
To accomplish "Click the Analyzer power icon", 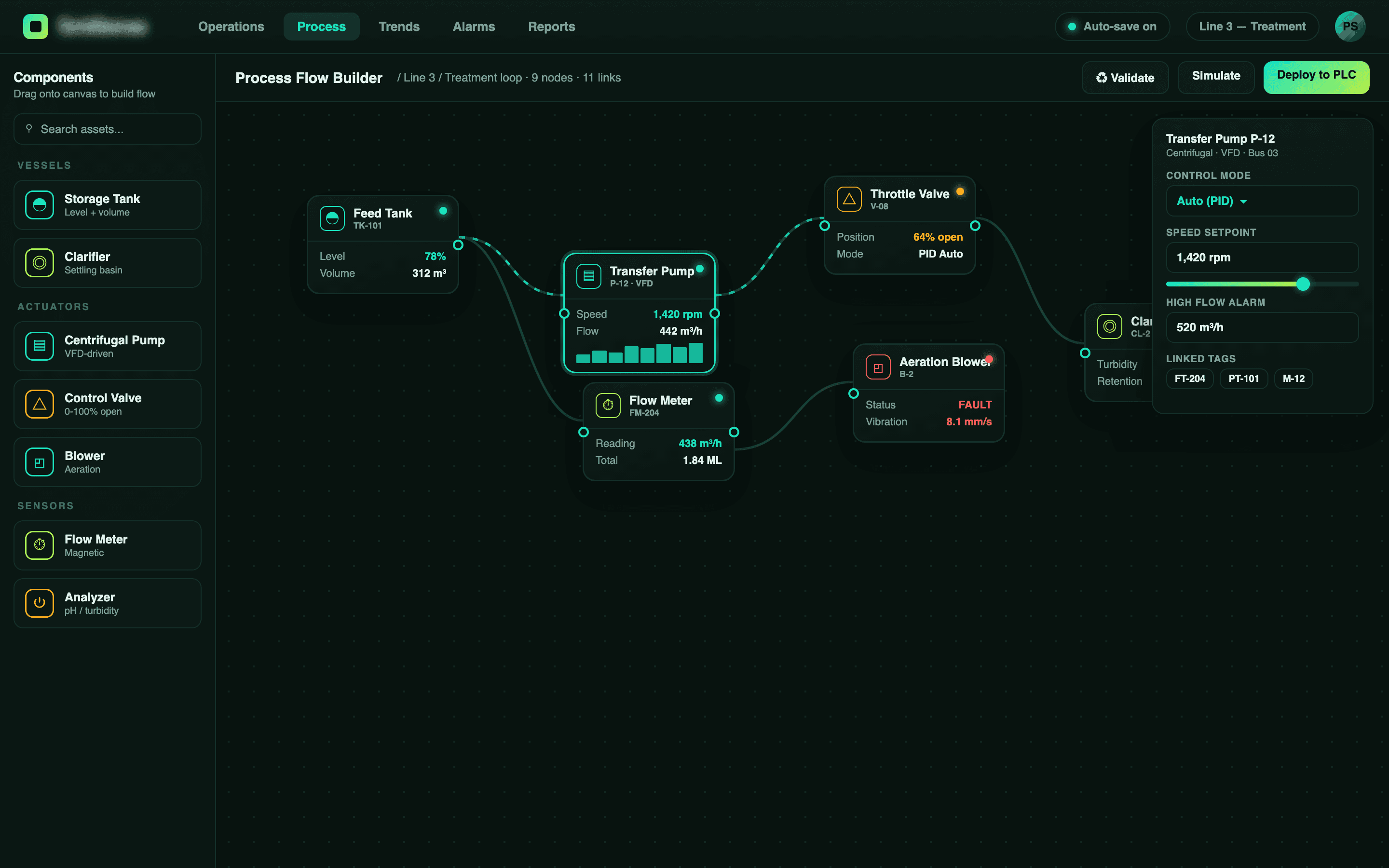I will coord(40,603).
